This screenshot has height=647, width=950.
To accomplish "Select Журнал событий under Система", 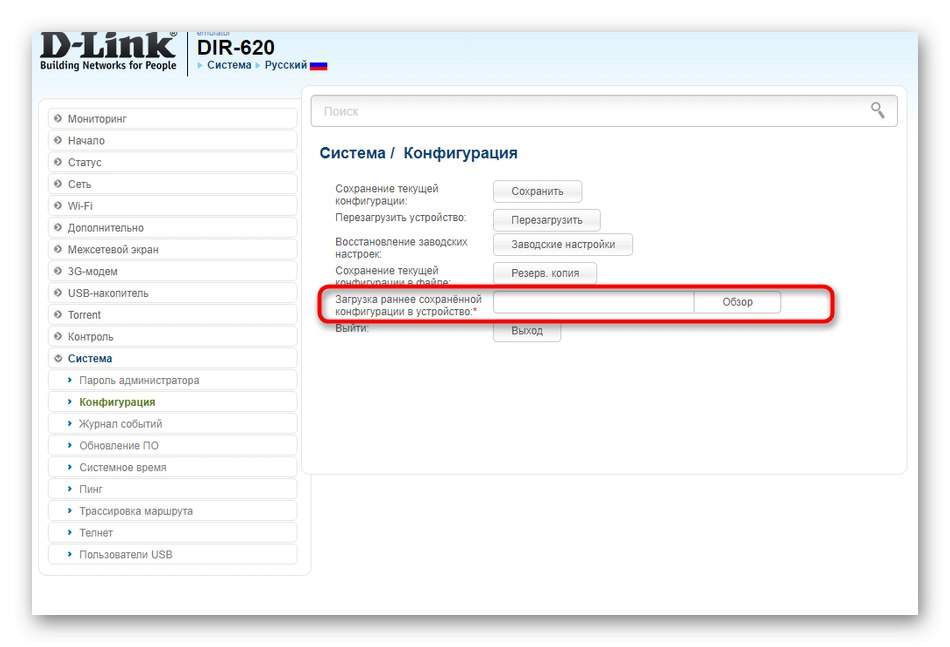I will [x=120, y=423].
